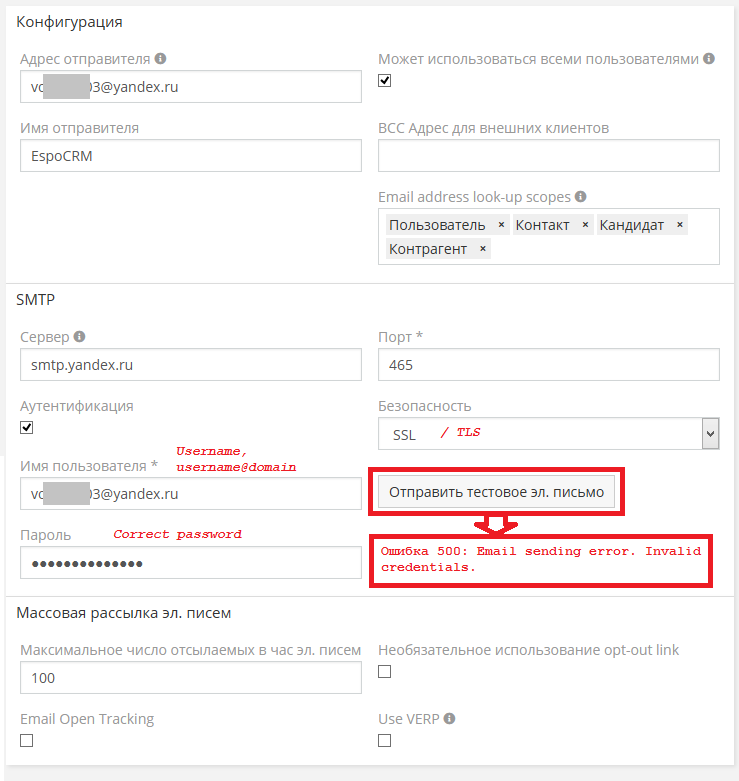Toggle the Аутентификация checkbox

pyautogui.click(x=27, y=428)
